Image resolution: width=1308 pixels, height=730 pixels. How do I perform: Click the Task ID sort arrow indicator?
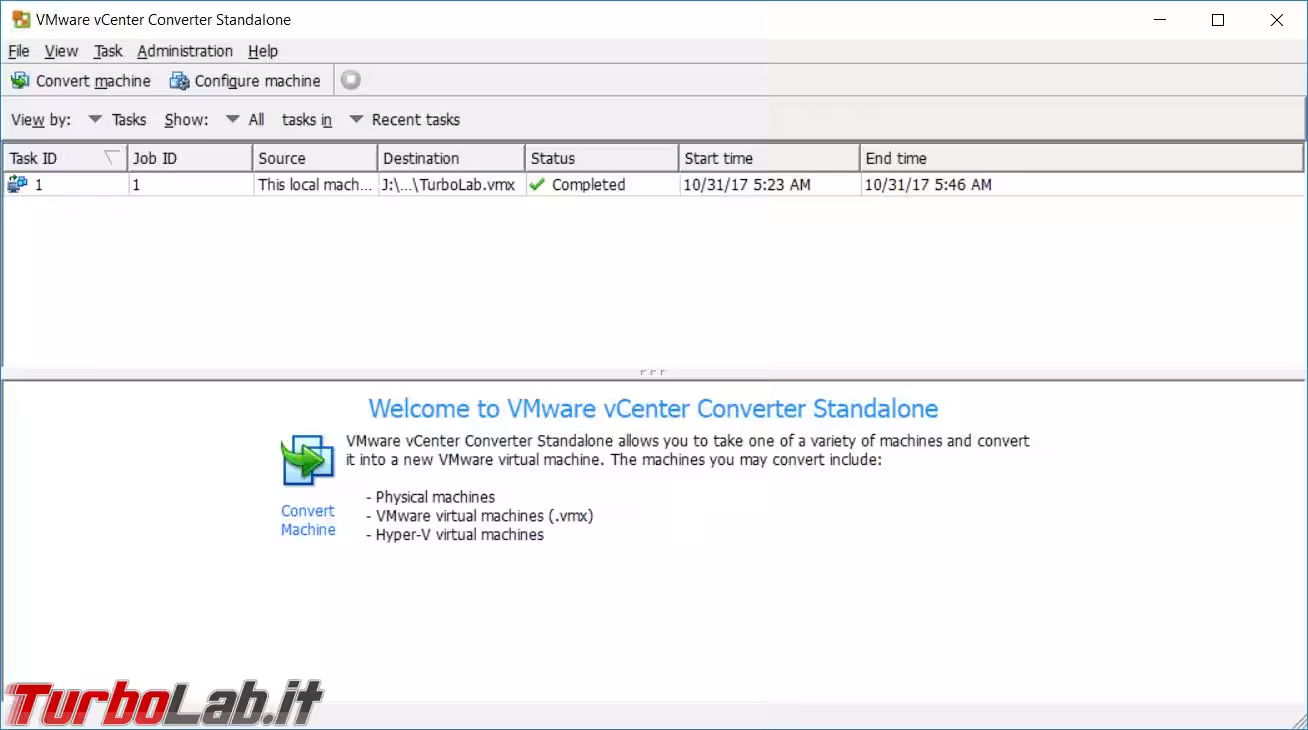pos(110,158)
